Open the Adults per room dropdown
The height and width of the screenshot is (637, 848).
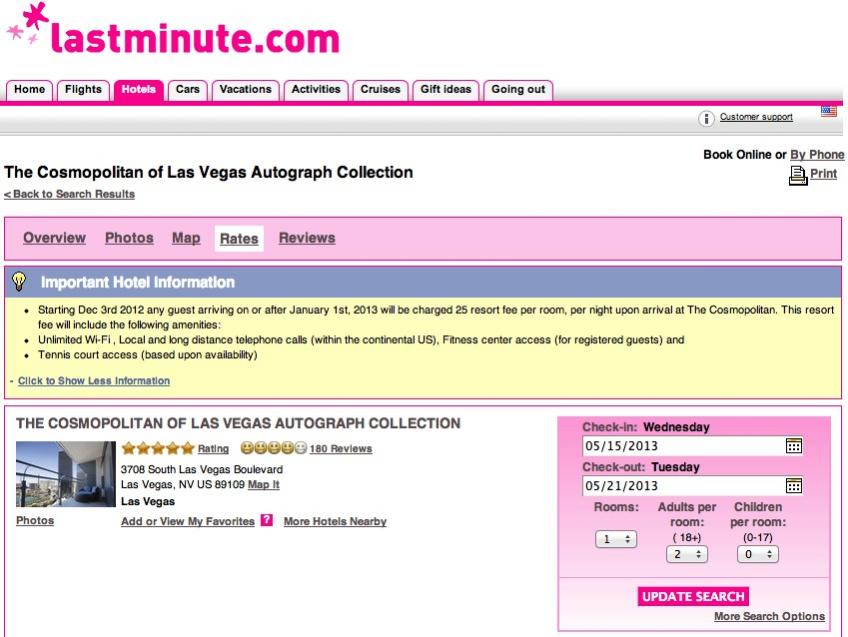click(687, 554)
